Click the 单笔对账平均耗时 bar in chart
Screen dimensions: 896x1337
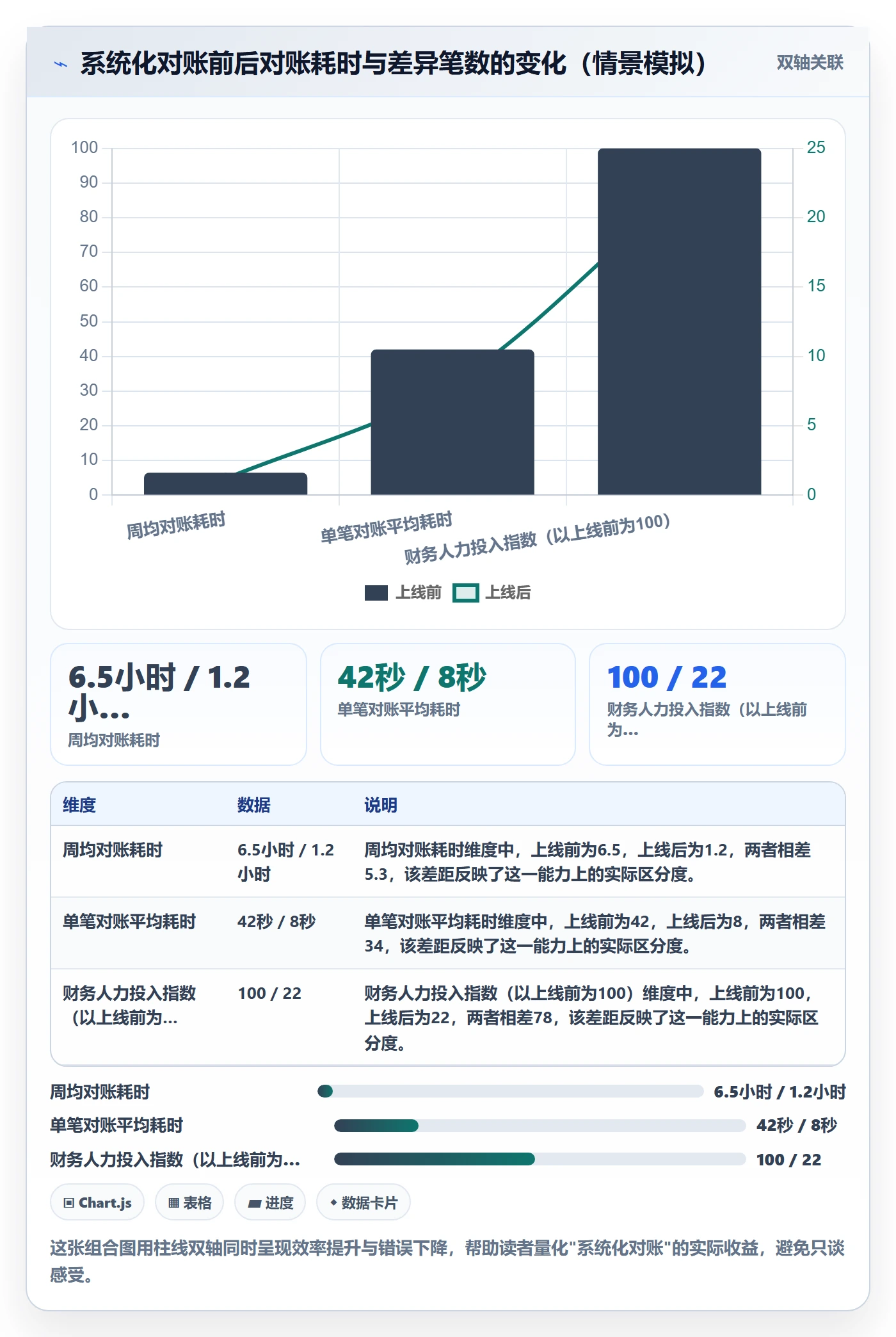coord(452,422)
